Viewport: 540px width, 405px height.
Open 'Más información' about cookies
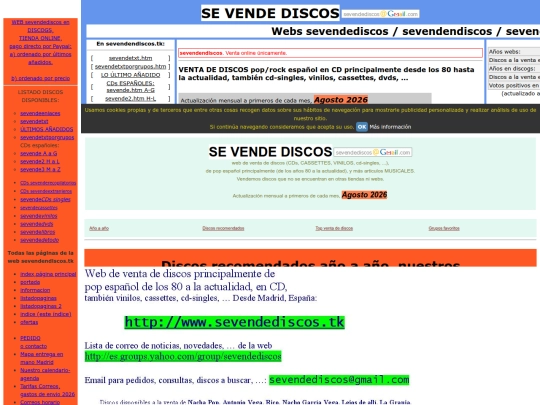pos(390,127)
